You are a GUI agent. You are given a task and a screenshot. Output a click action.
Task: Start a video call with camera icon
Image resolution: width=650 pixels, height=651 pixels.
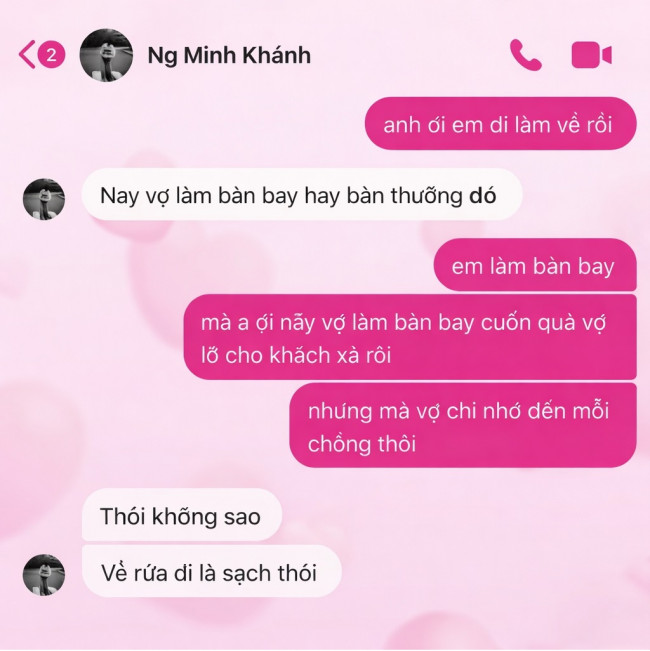coord(591,55)
